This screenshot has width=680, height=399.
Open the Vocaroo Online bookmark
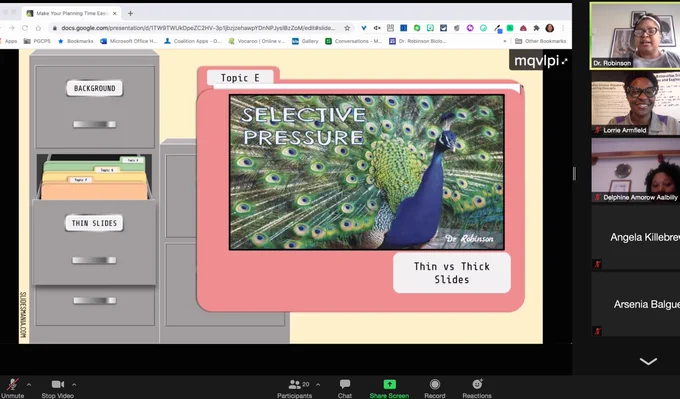[257, 41]
